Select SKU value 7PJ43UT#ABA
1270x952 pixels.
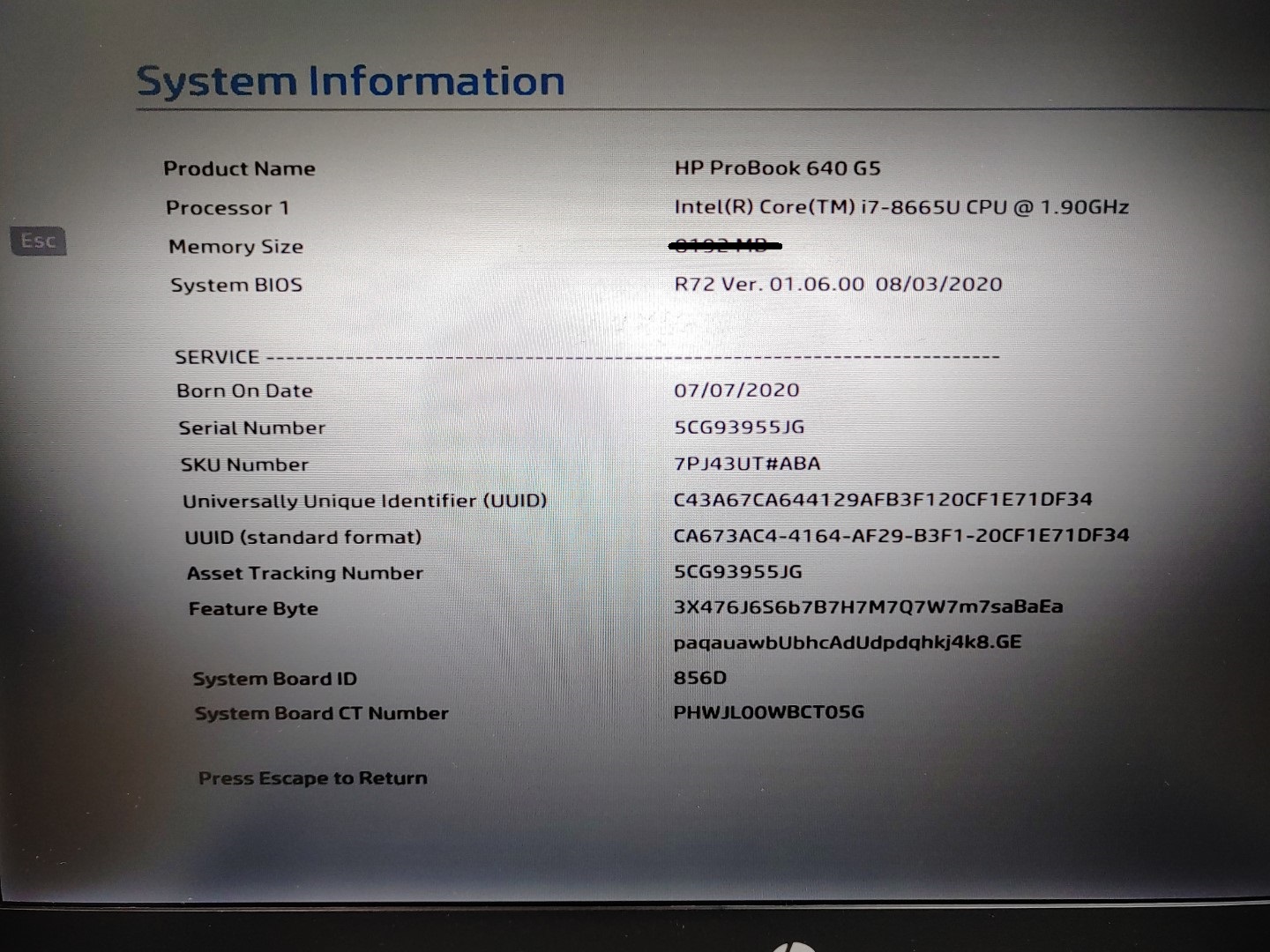tap(747, 463)
